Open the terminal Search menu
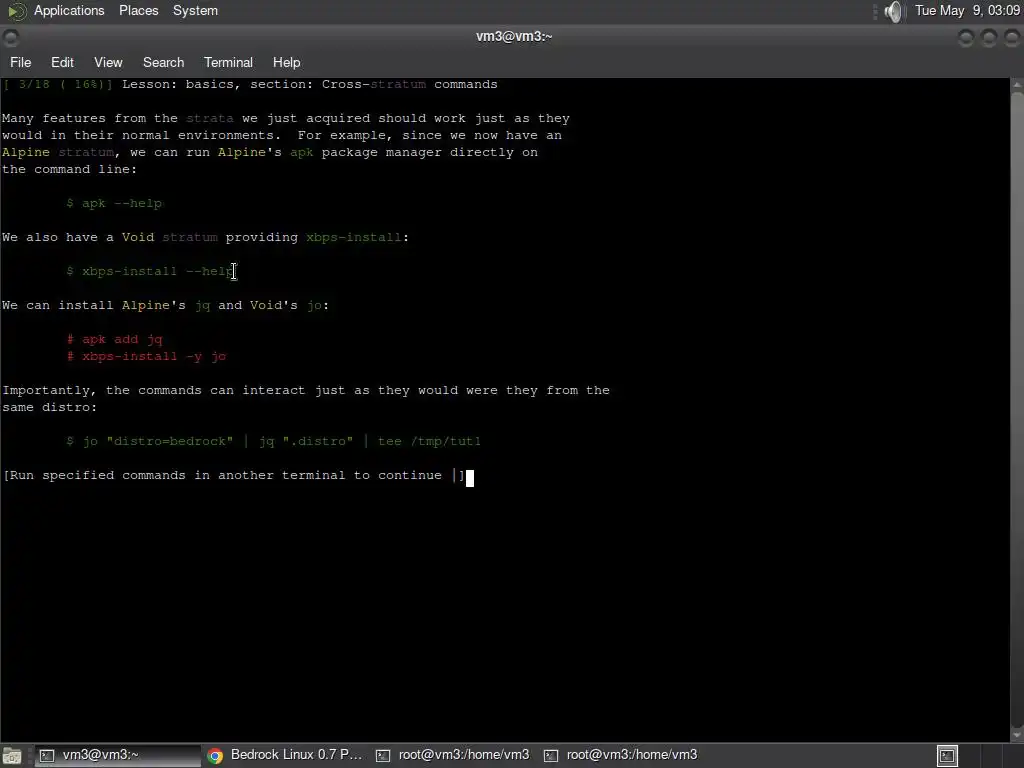The image size is (1024, 768). (163, 62)
